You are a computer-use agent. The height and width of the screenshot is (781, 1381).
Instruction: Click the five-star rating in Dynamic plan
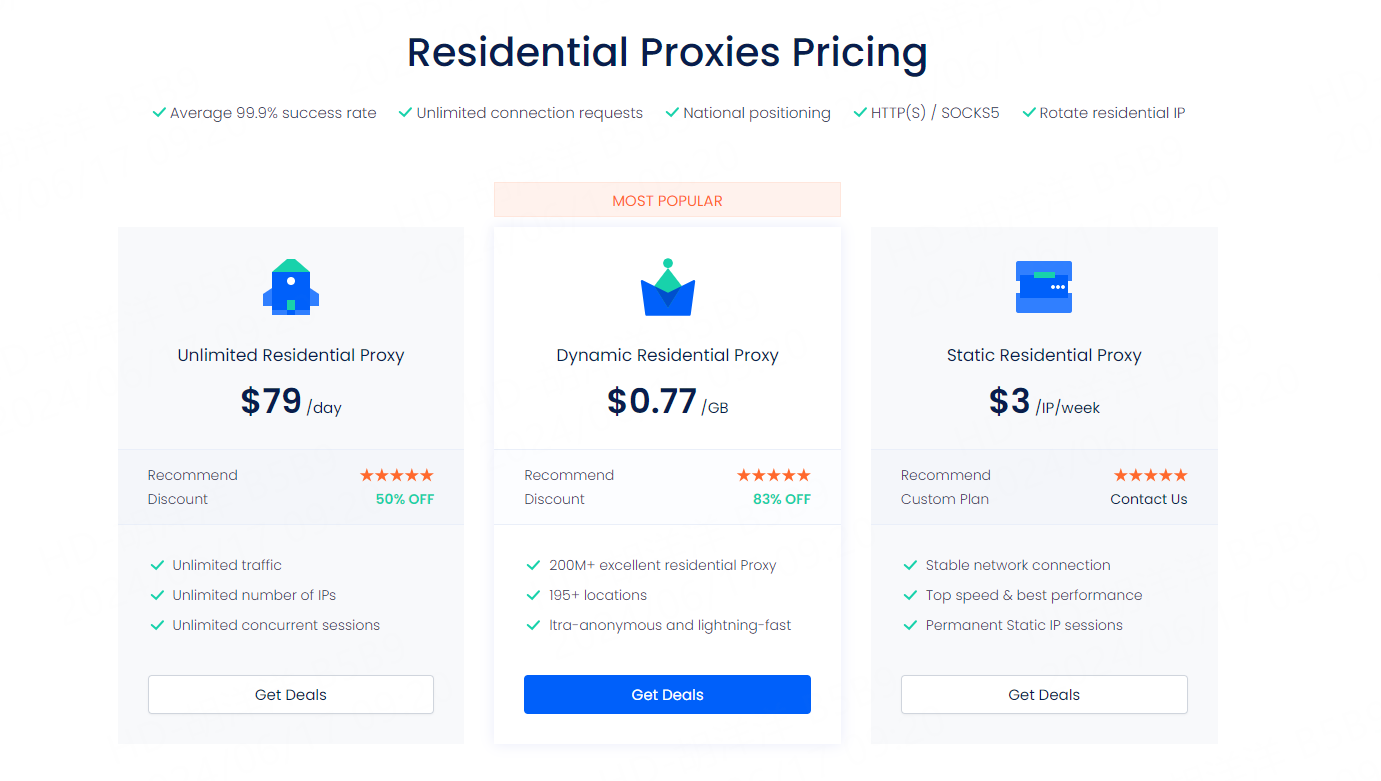tap(774, 475)
